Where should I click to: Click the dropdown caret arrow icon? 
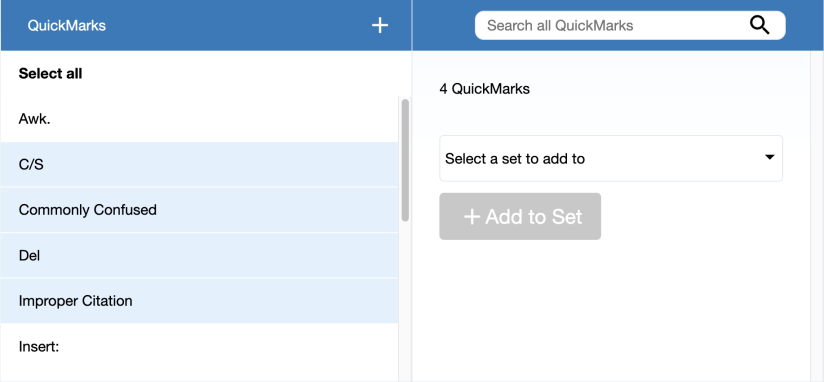769,157
